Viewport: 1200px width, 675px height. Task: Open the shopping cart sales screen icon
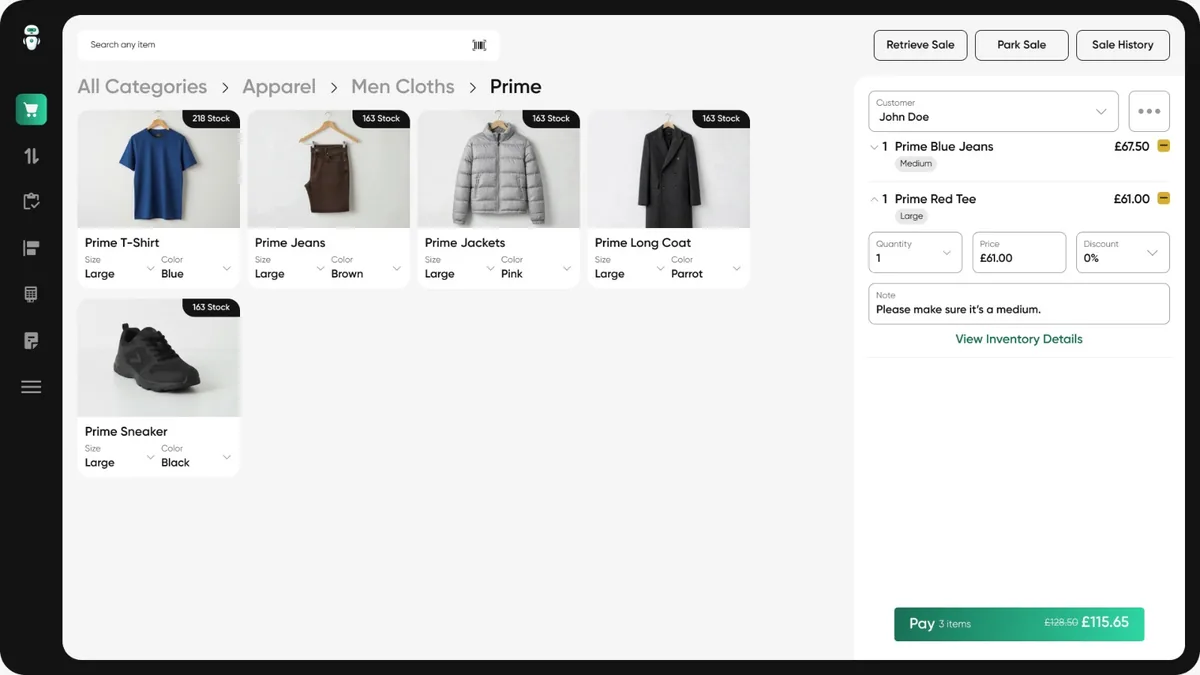(x=31, y=110)
